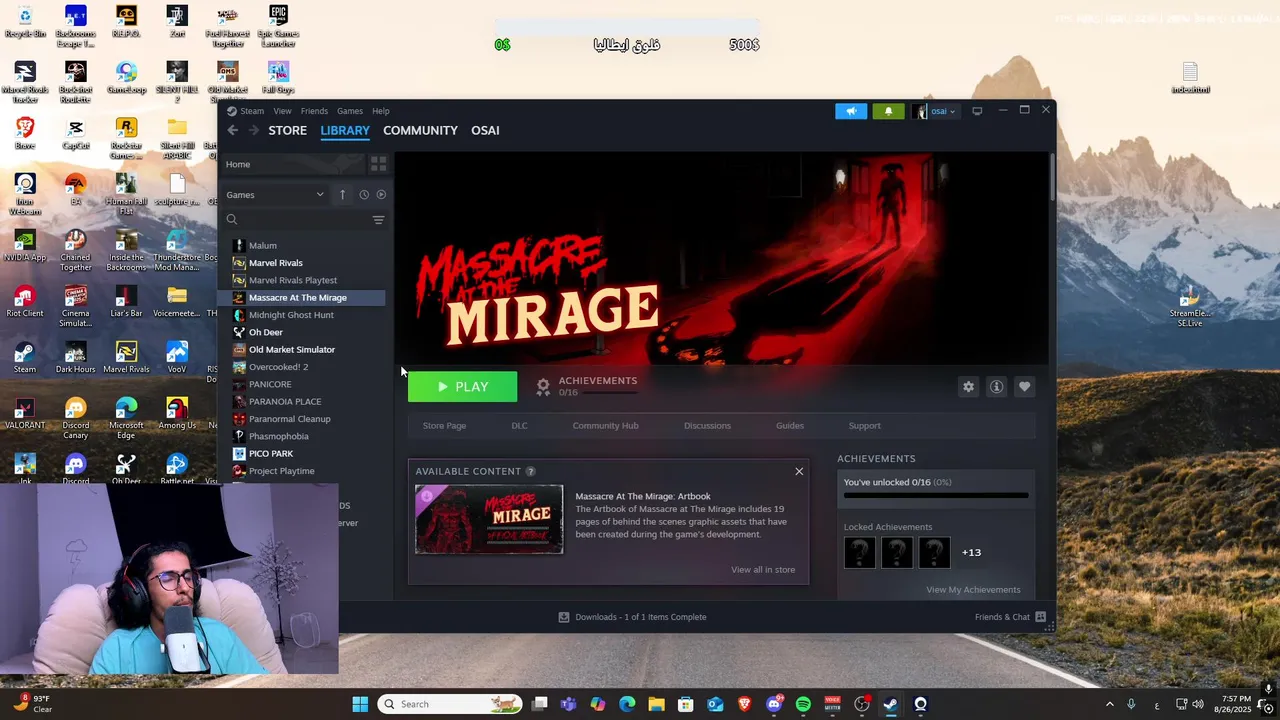Expand the Games category dropdown
This screenshot has width=1280, height=720.
pyautogui.click(x=275, y=195)
